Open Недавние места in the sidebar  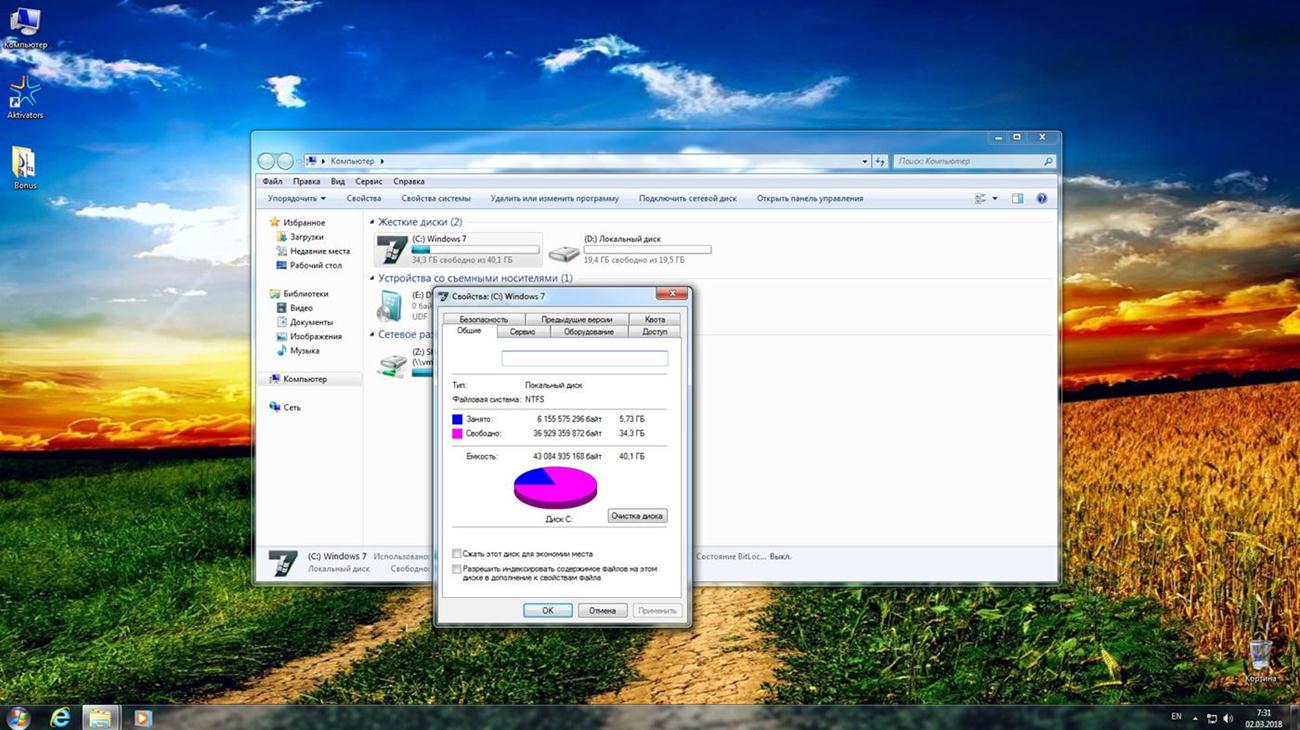312,251
